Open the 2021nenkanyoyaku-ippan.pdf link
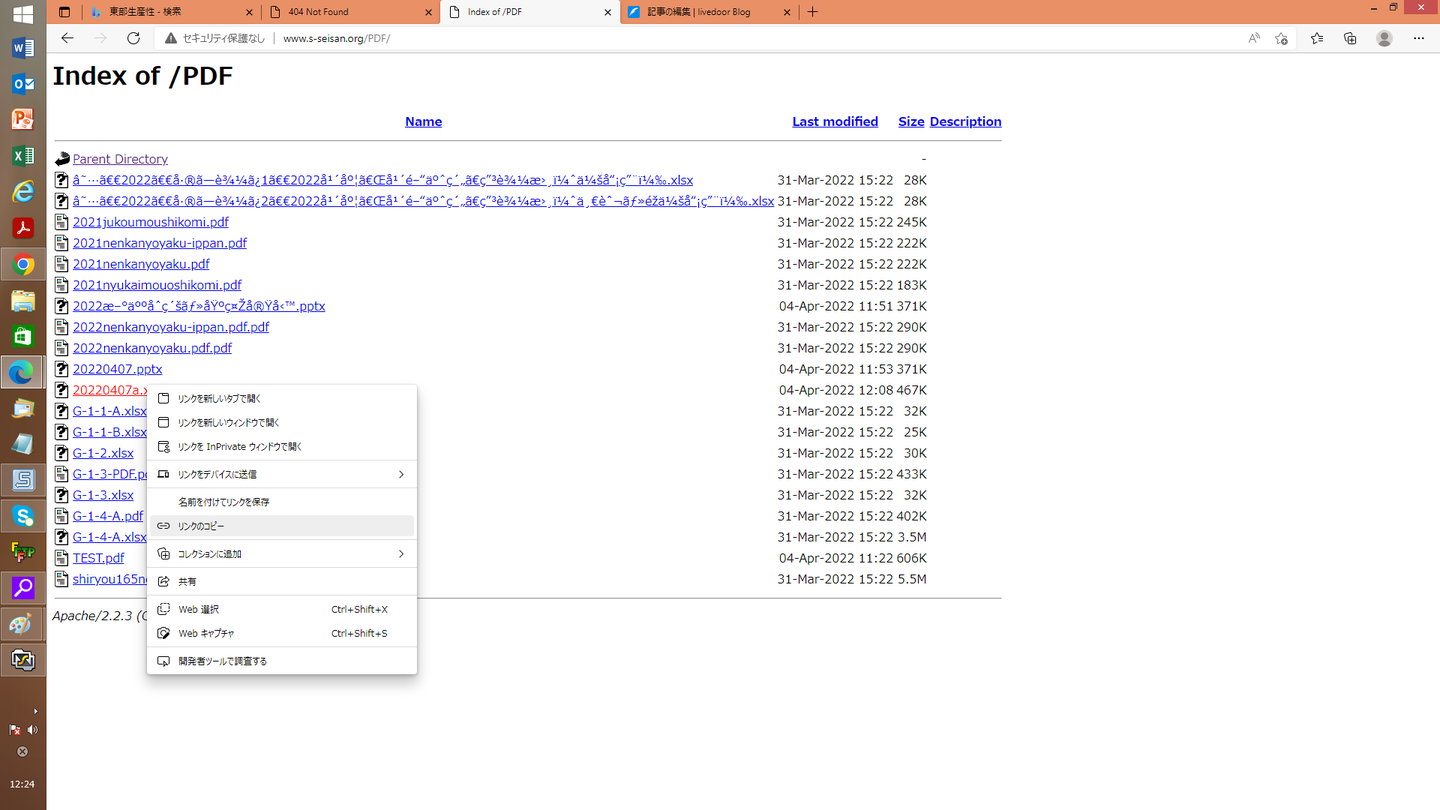Viewport: 1440px width, 810px height. pyautogui.click(x=159, y=243)
